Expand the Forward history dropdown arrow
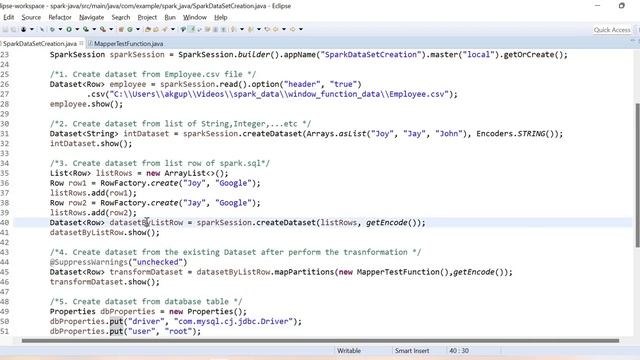The image size is (640, 360). pos(301,29)
